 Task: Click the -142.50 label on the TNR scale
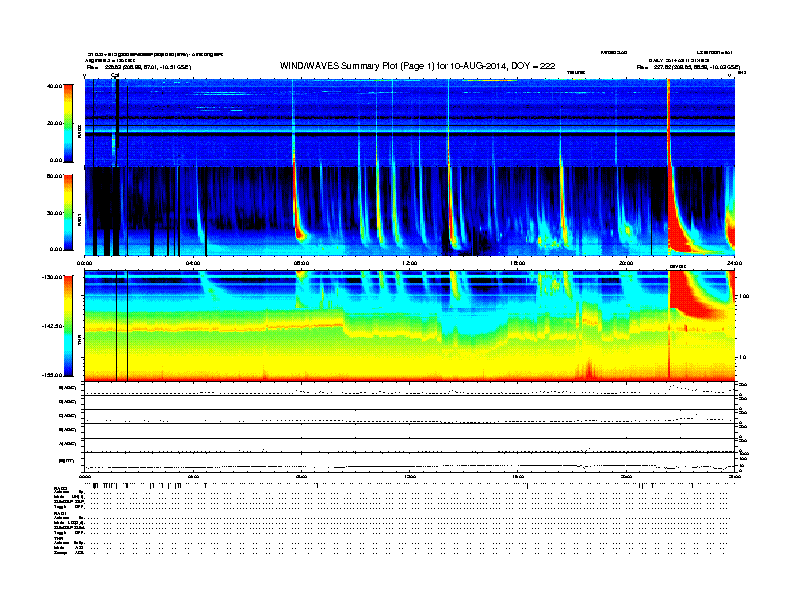point(52,326)
